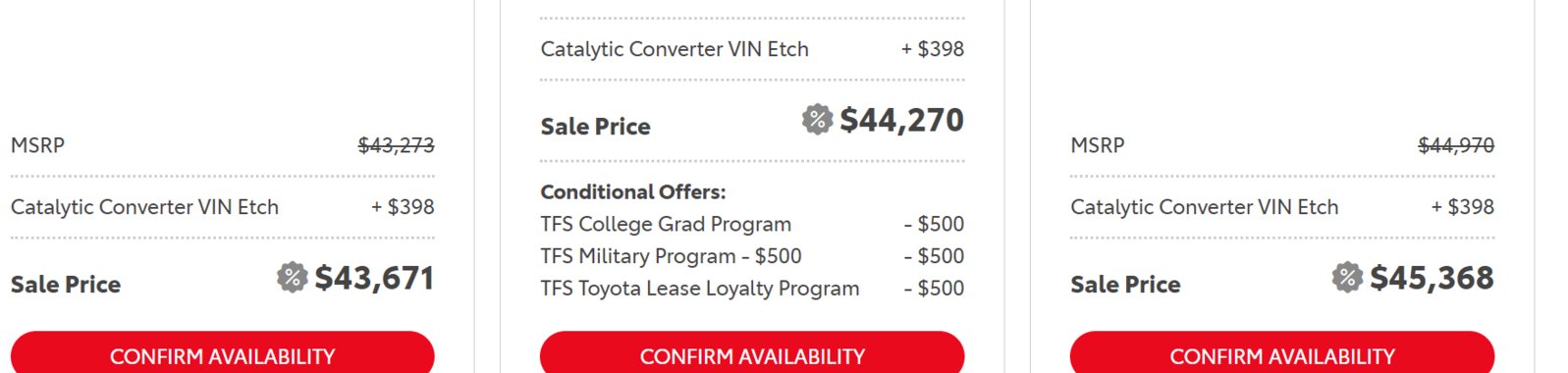Click the $43,671 sale price amount
The width and height of the screenshot is (1568, 373).
(x=374, y=278)
